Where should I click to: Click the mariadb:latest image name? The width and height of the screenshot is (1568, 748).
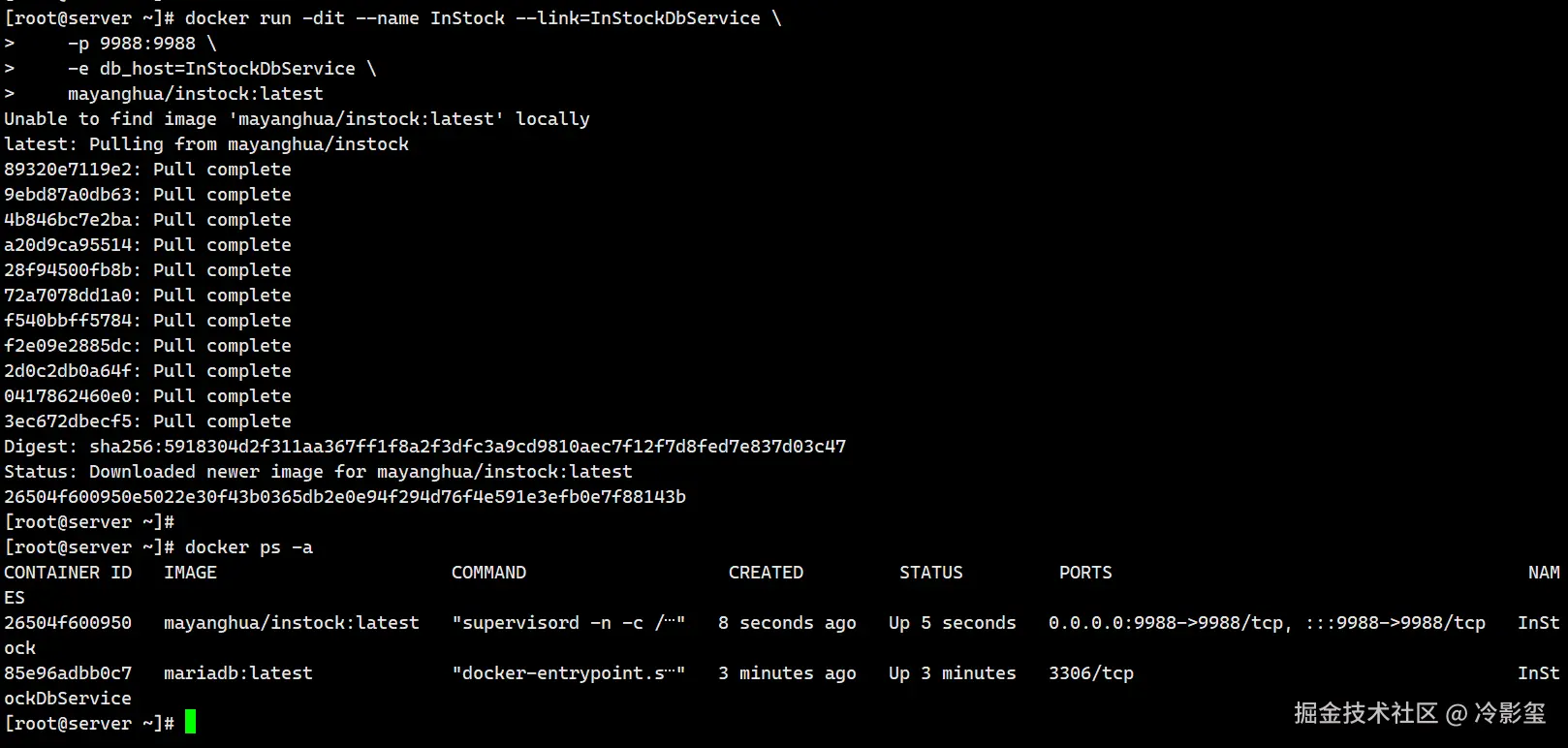click(238, 673)
